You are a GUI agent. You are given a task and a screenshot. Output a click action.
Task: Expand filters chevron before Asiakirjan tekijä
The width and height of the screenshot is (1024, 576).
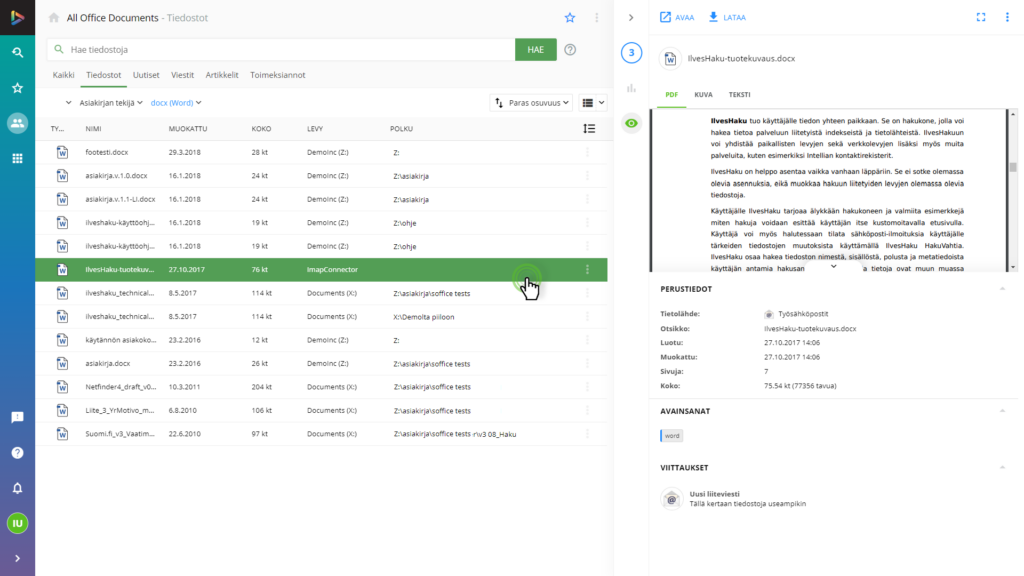[x=68, y=103]
